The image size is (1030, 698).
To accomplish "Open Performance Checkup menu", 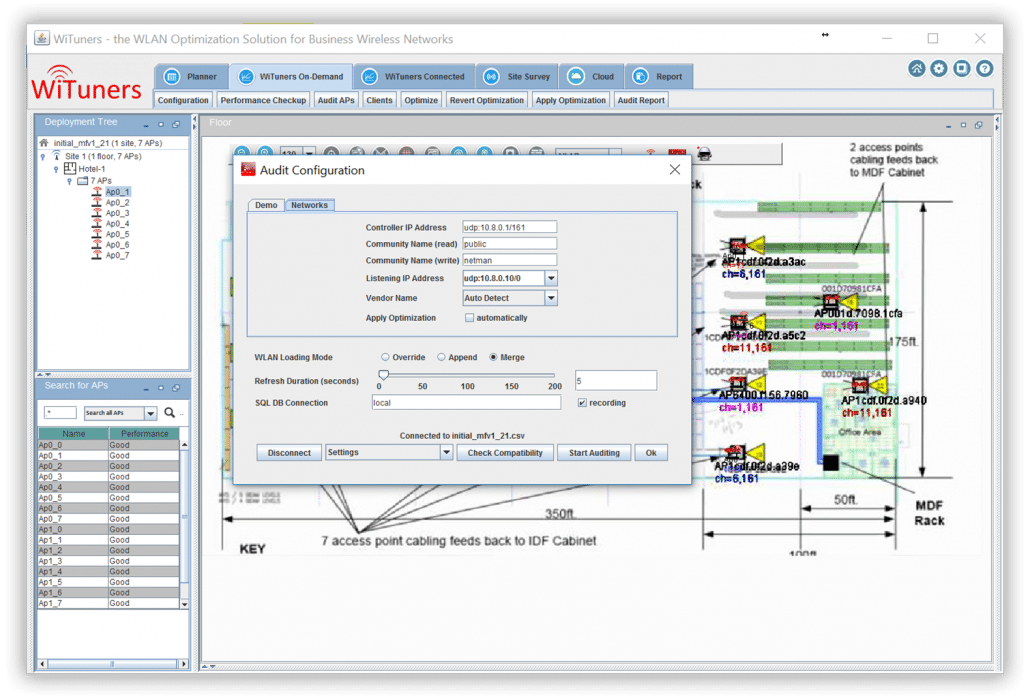I will tap(263, 100).
